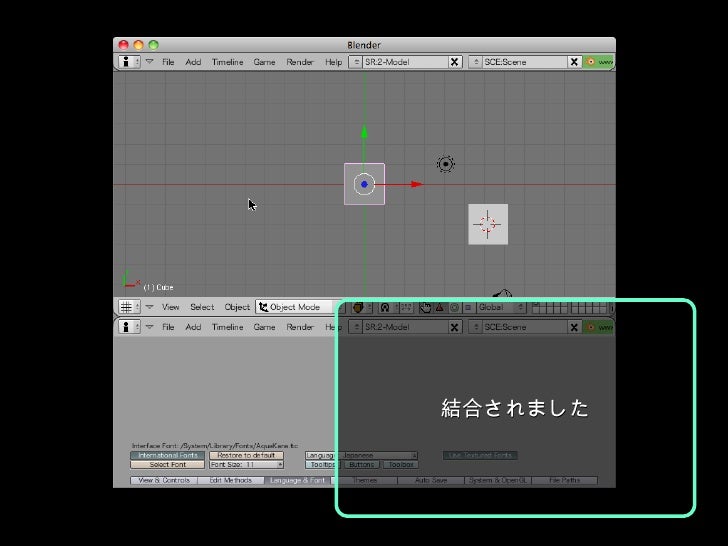Viewport: 728px width, 546px height.
Task: Click the 3D cursor crosshair in the viewport
Action: [x=488, y=224]
